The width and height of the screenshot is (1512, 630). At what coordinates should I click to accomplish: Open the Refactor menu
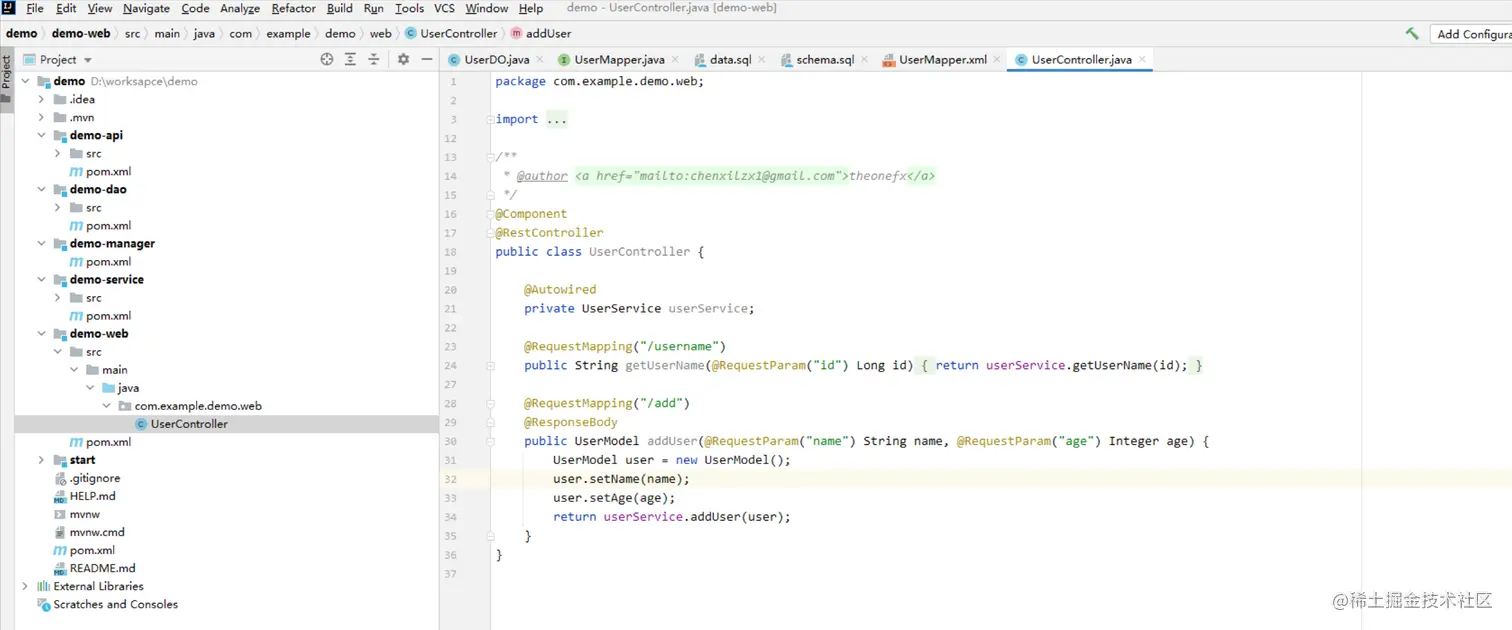pyautogui.click(x=293, y=8)
